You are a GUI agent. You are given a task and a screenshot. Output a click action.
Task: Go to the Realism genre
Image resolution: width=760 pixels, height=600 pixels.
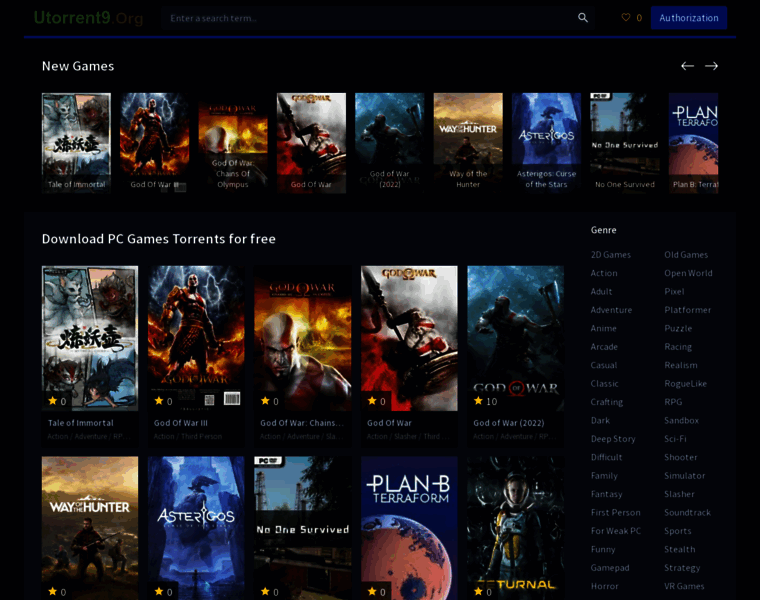click(x=681, y=365)
